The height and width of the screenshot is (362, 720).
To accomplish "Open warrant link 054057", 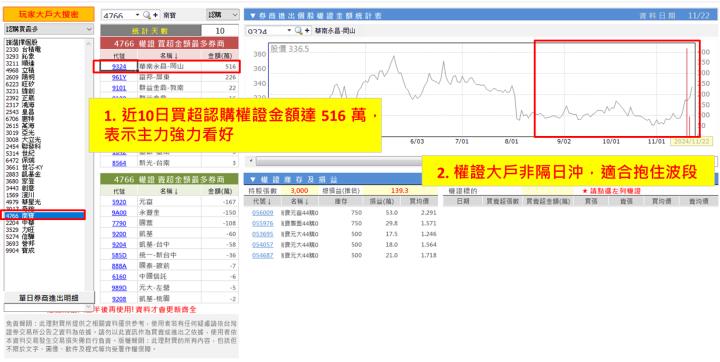I will 263,245.
